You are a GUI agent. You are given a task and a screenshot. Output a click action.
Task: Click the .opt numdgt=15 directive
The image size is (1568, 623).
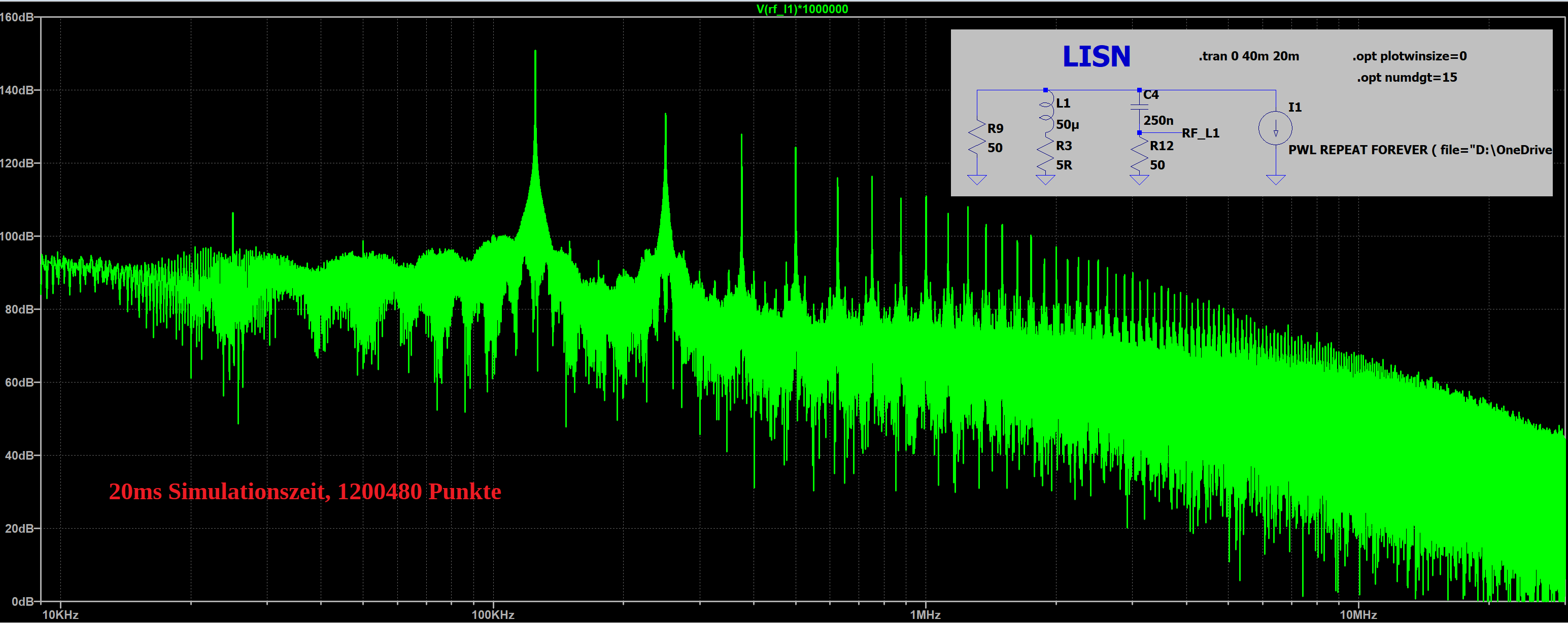point(1407,77)
